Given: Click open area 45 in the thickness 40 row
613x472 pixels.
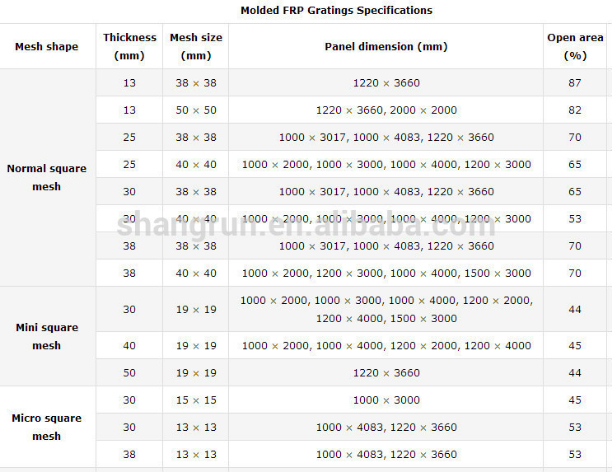Looking at the screenshot, I should pyautogui.click(x=575, y=346).
